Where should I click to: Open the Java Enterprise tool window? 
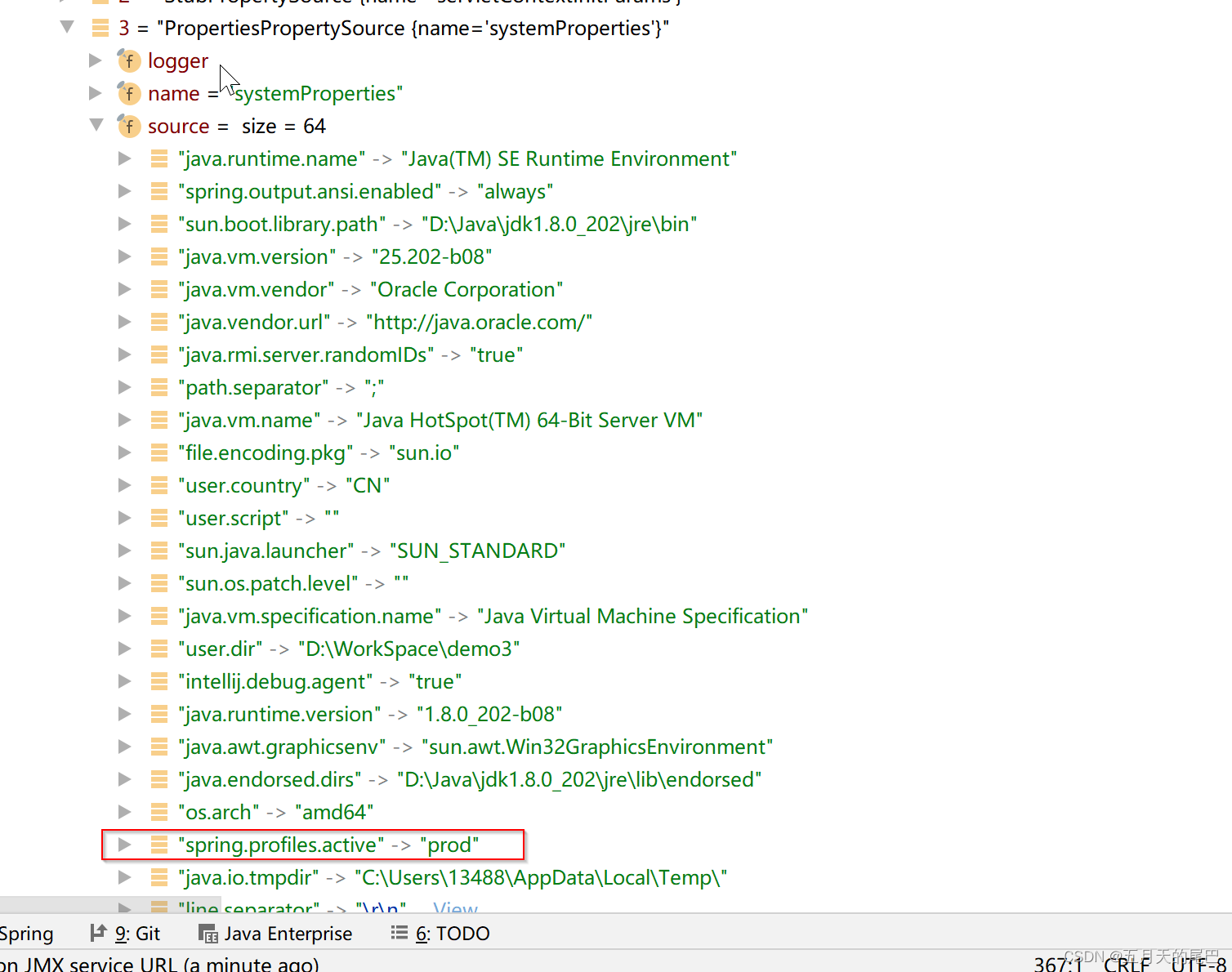point(276,934)
